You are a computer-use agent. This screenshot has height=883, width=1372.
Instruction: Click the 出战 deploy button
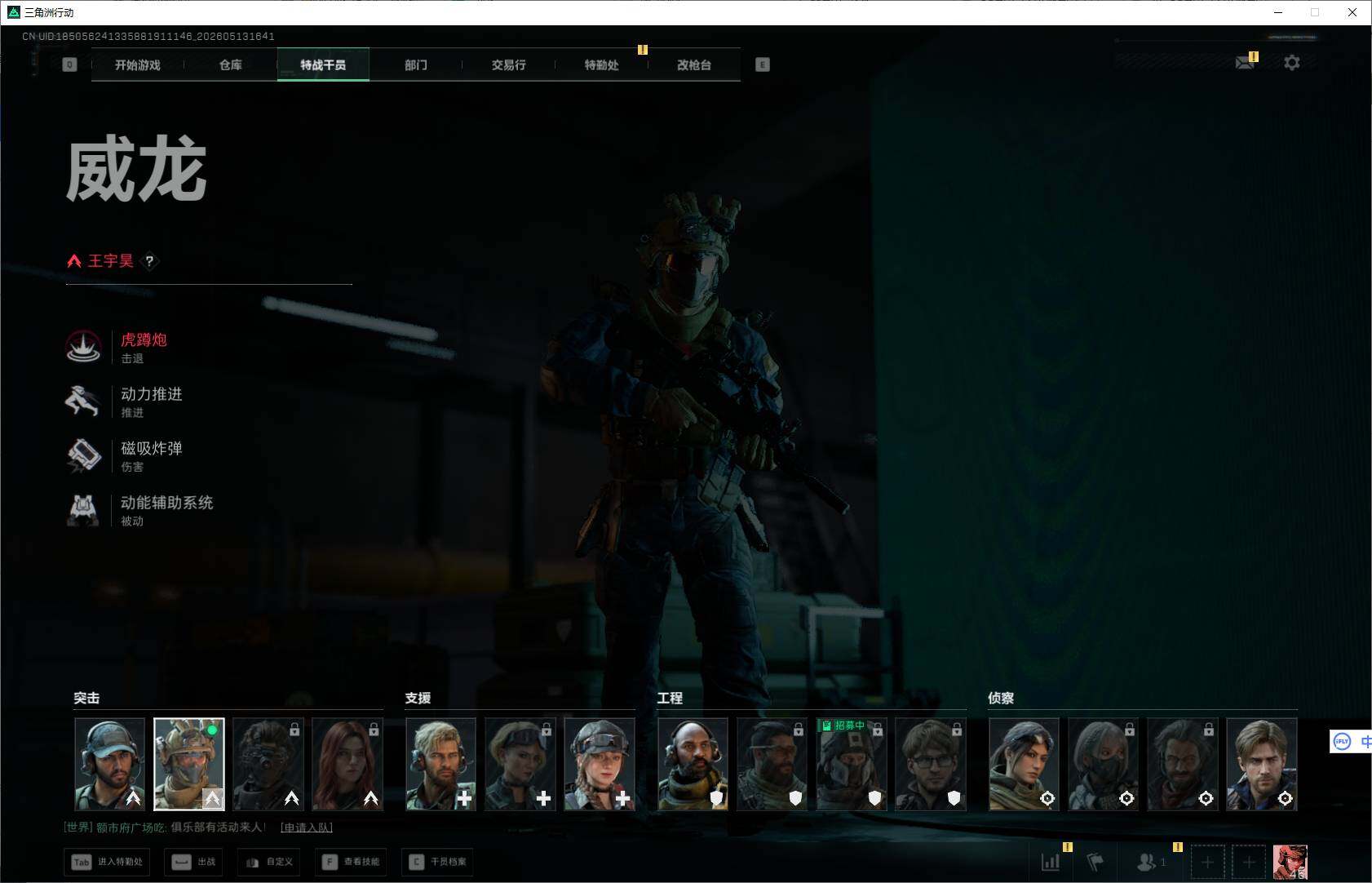coord(195,862)
